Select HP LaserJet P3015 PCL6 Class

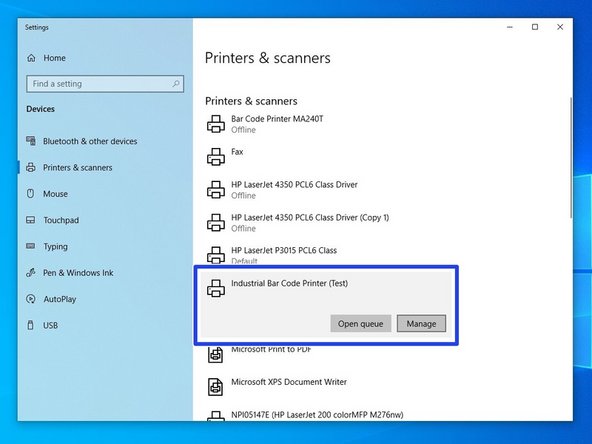pos(284,250)
